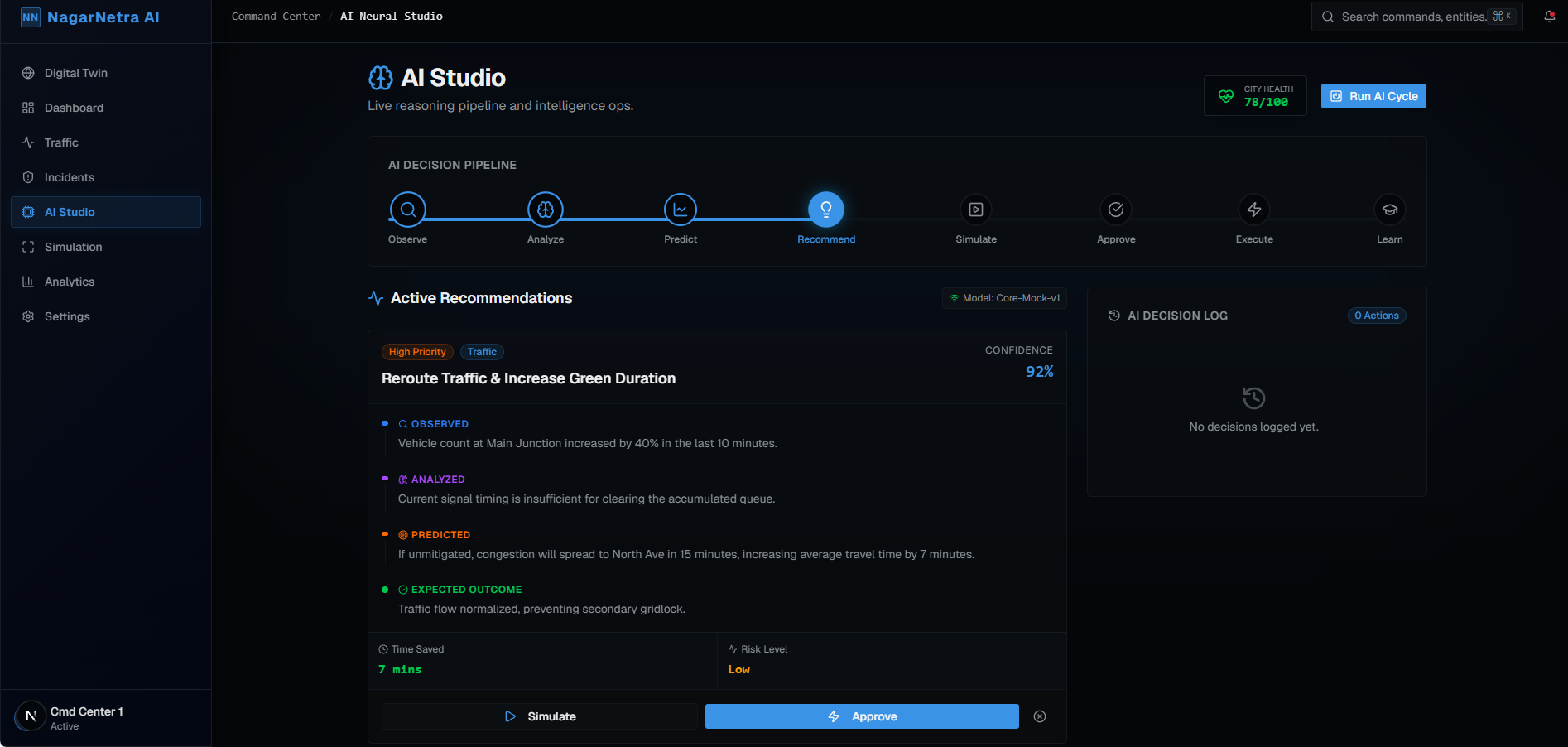This screenshot has height=747, width=1568.
Task: Select the Approve pipeline stage icon
Action: [1116, 210]
